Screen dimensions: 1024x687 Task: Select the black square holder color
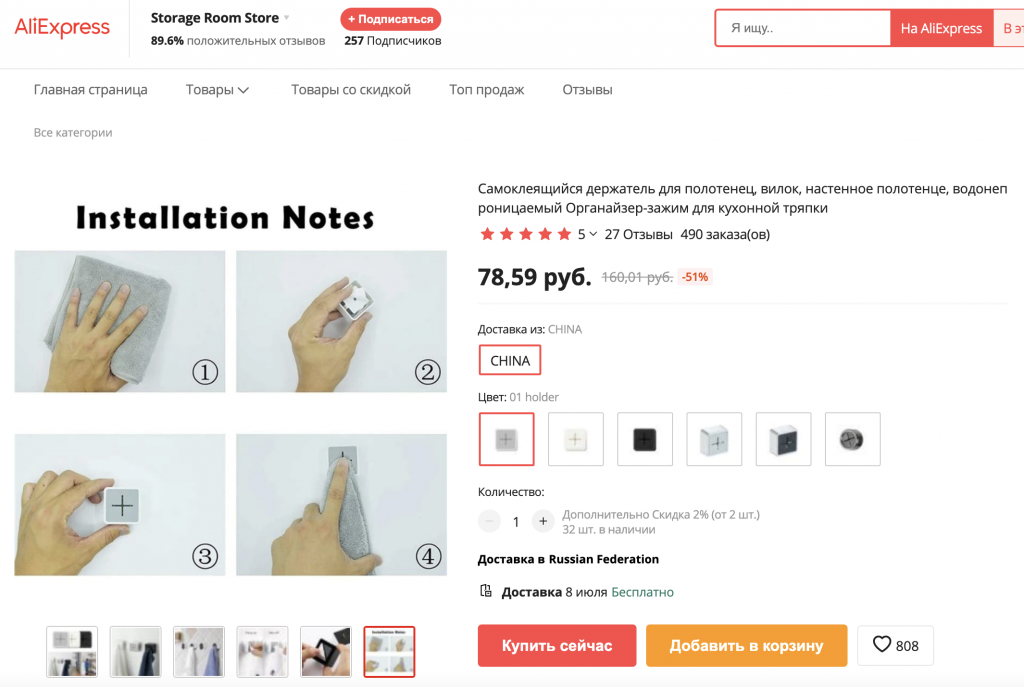(x=645, y=439)
